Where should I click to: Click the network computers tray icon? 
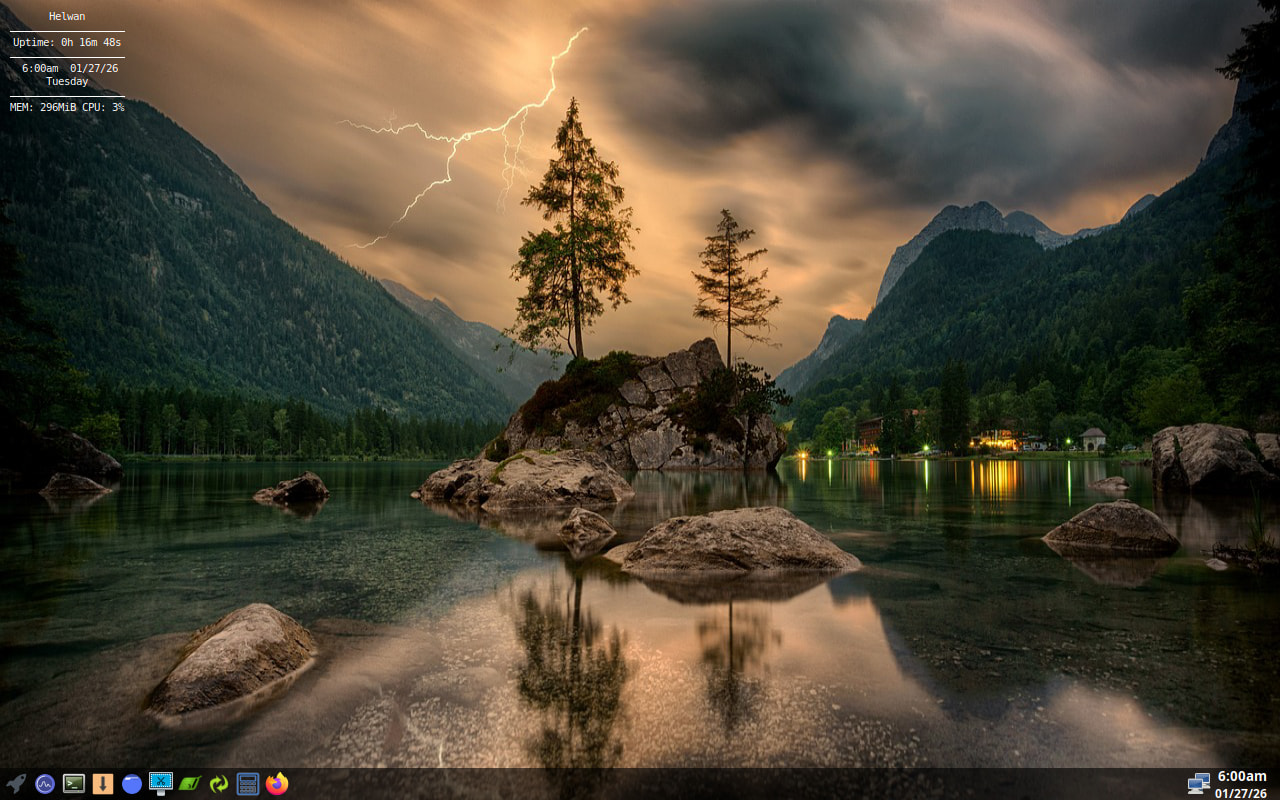click(1198, 784)
